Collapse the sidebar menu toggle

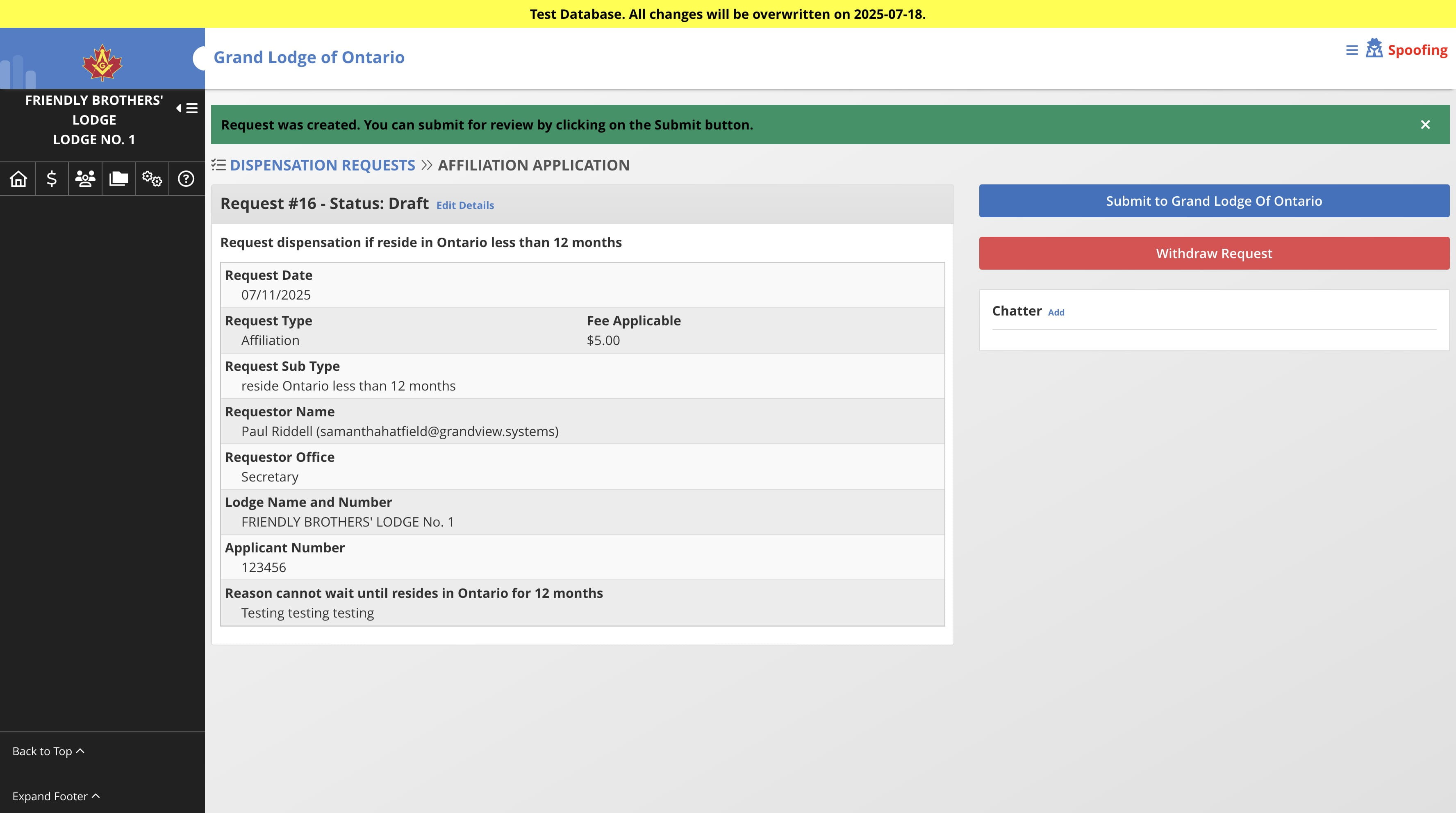pos(187,108)
